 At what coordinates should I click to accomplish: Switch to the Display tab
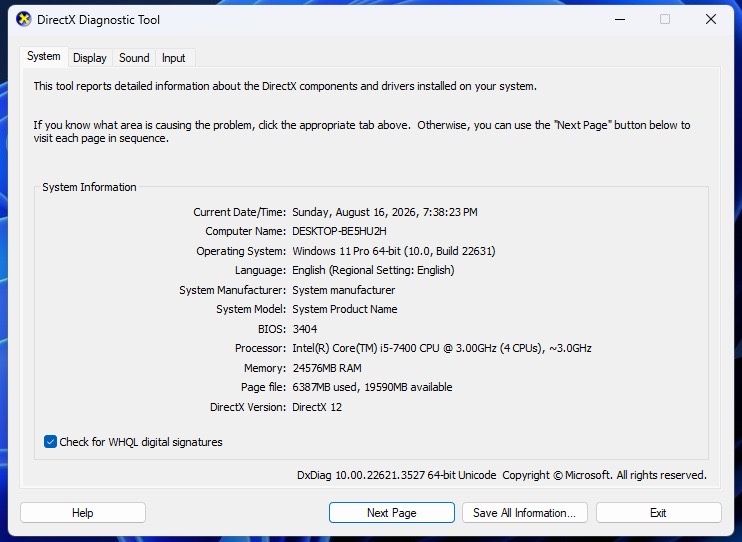point(89,58)
